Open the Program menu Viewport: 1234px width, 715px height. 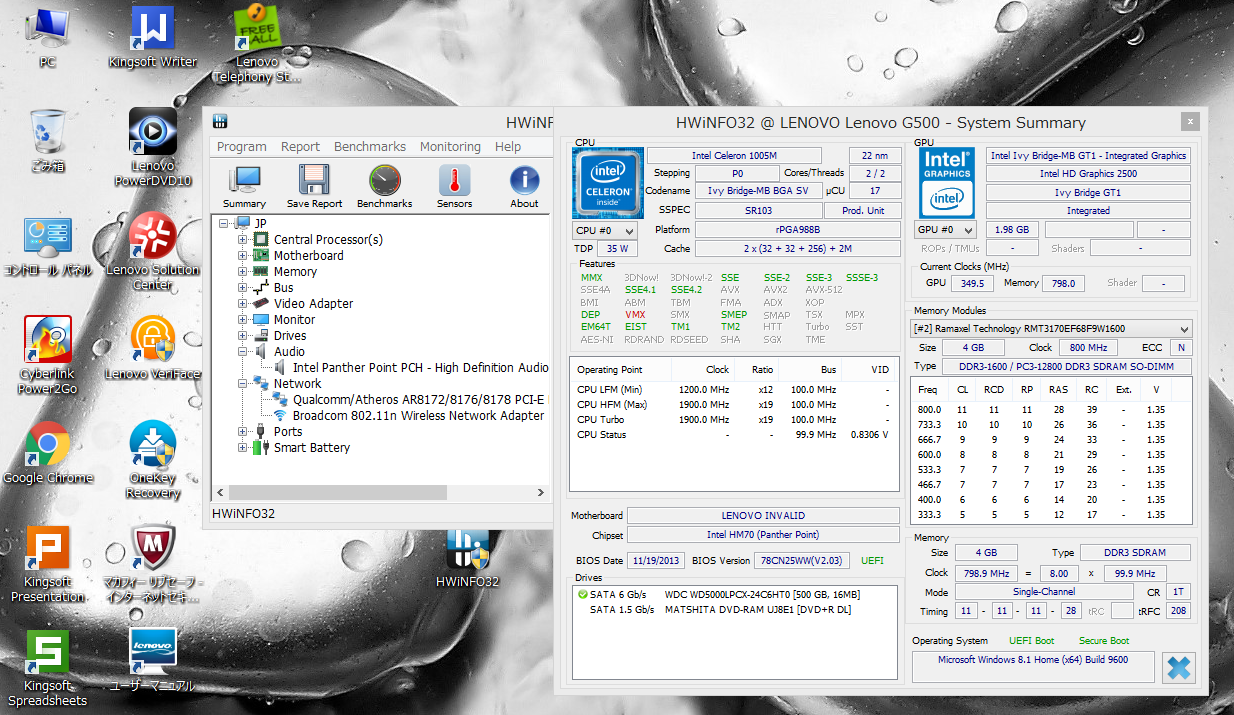click(x=241, y=146)
